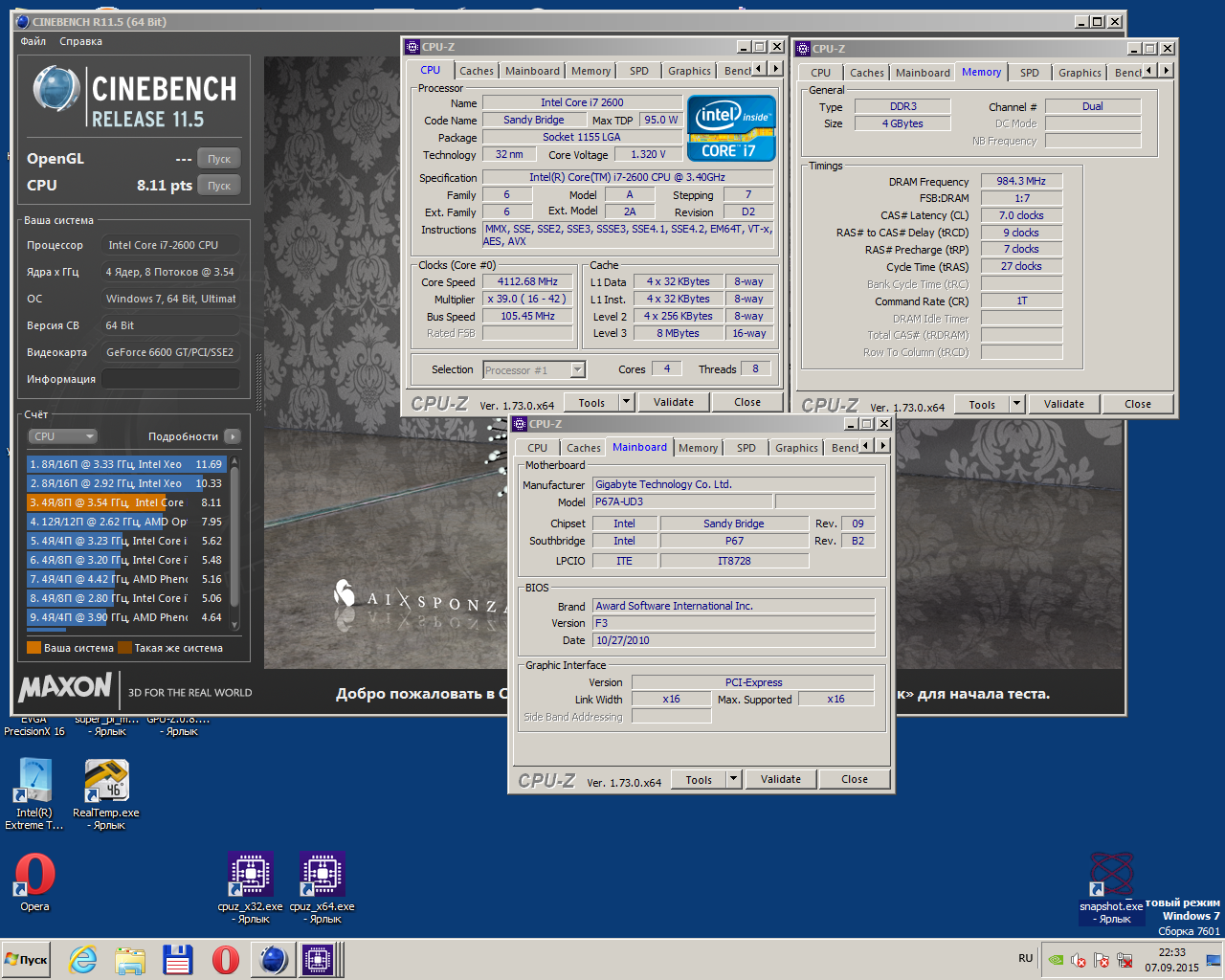Switch to Caches tab in Mainboard CPU-Z window
The image size is (1225, 980).
pyautogui.click(x=583, y=448)
